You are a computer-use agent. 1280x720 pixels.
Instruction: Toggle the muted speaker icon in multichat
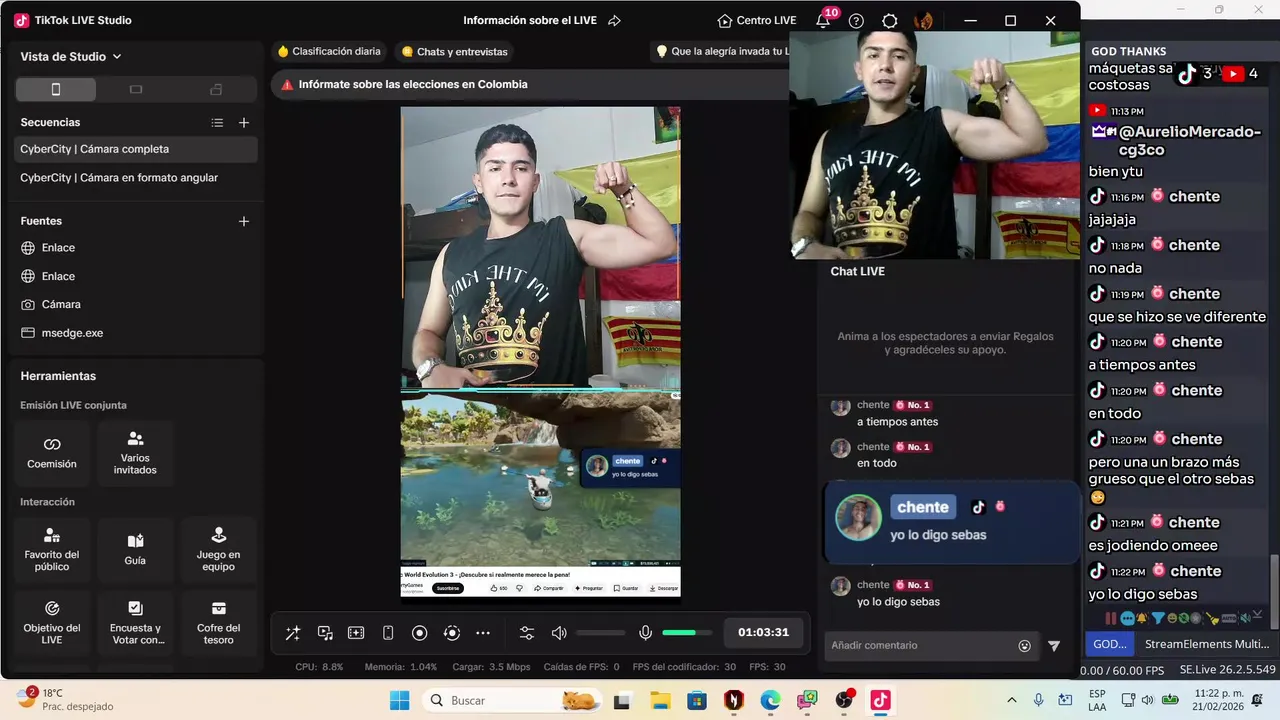pyautogui.click(x=1245, y=618)
